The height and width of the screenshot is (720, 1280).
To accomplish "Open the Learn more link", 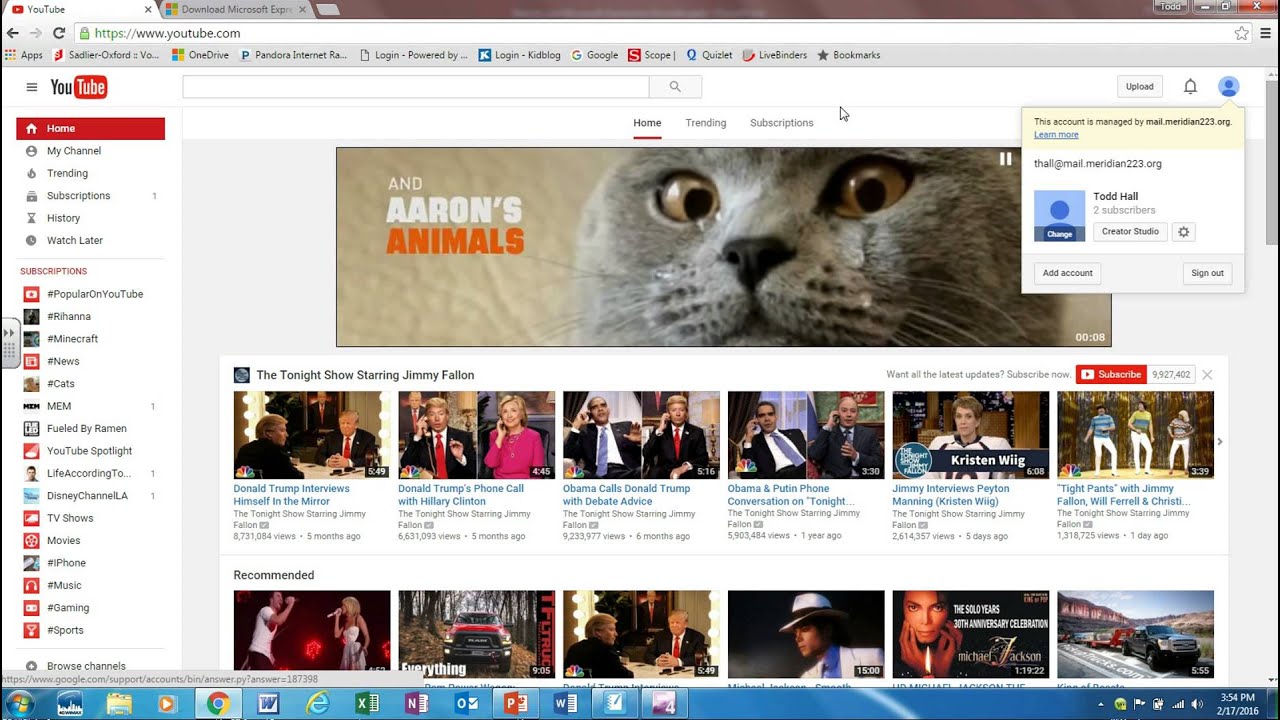I will [1056, 135].
